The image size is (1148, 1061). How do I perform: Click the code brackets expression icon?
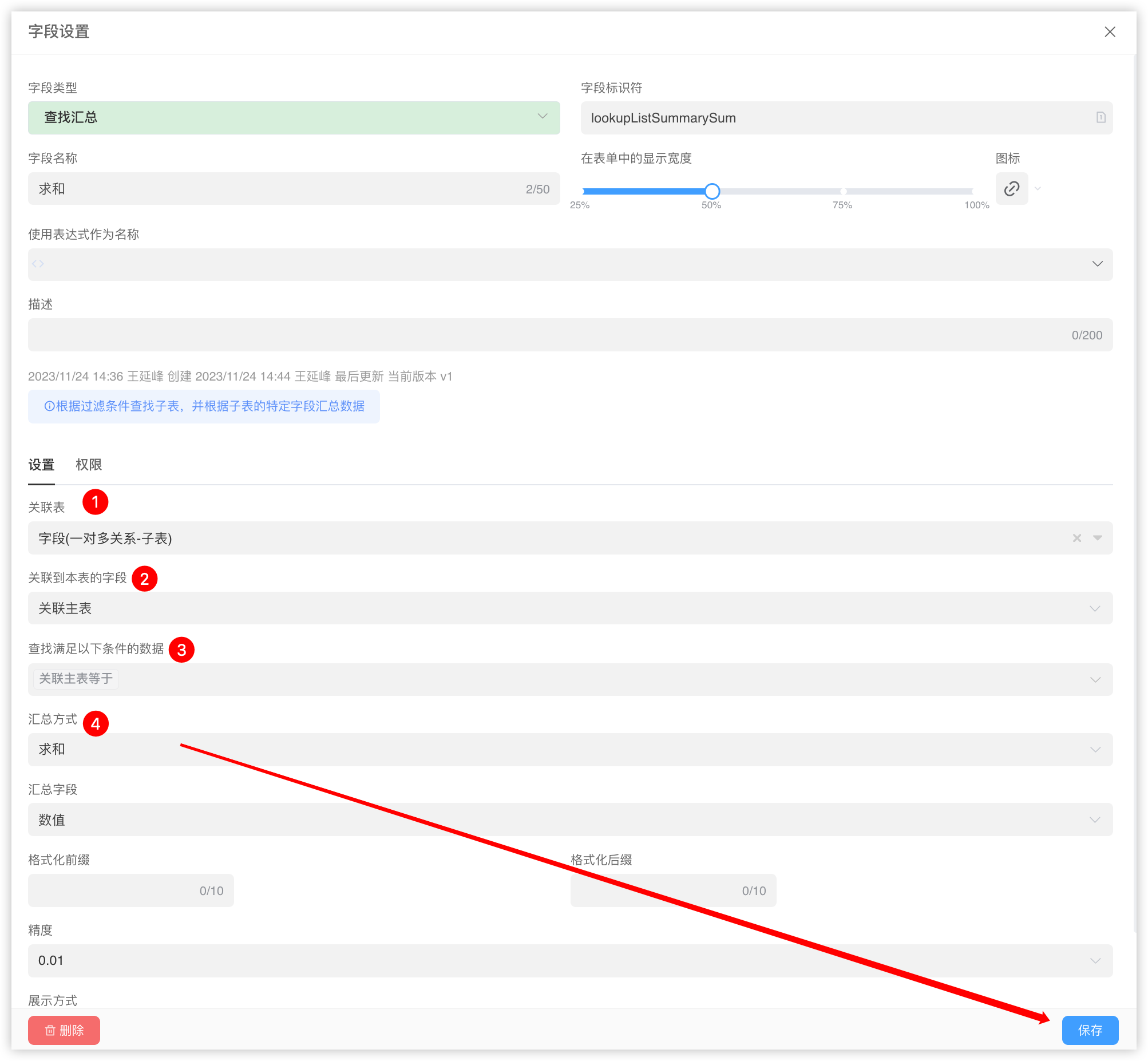[x=38, y=264]
